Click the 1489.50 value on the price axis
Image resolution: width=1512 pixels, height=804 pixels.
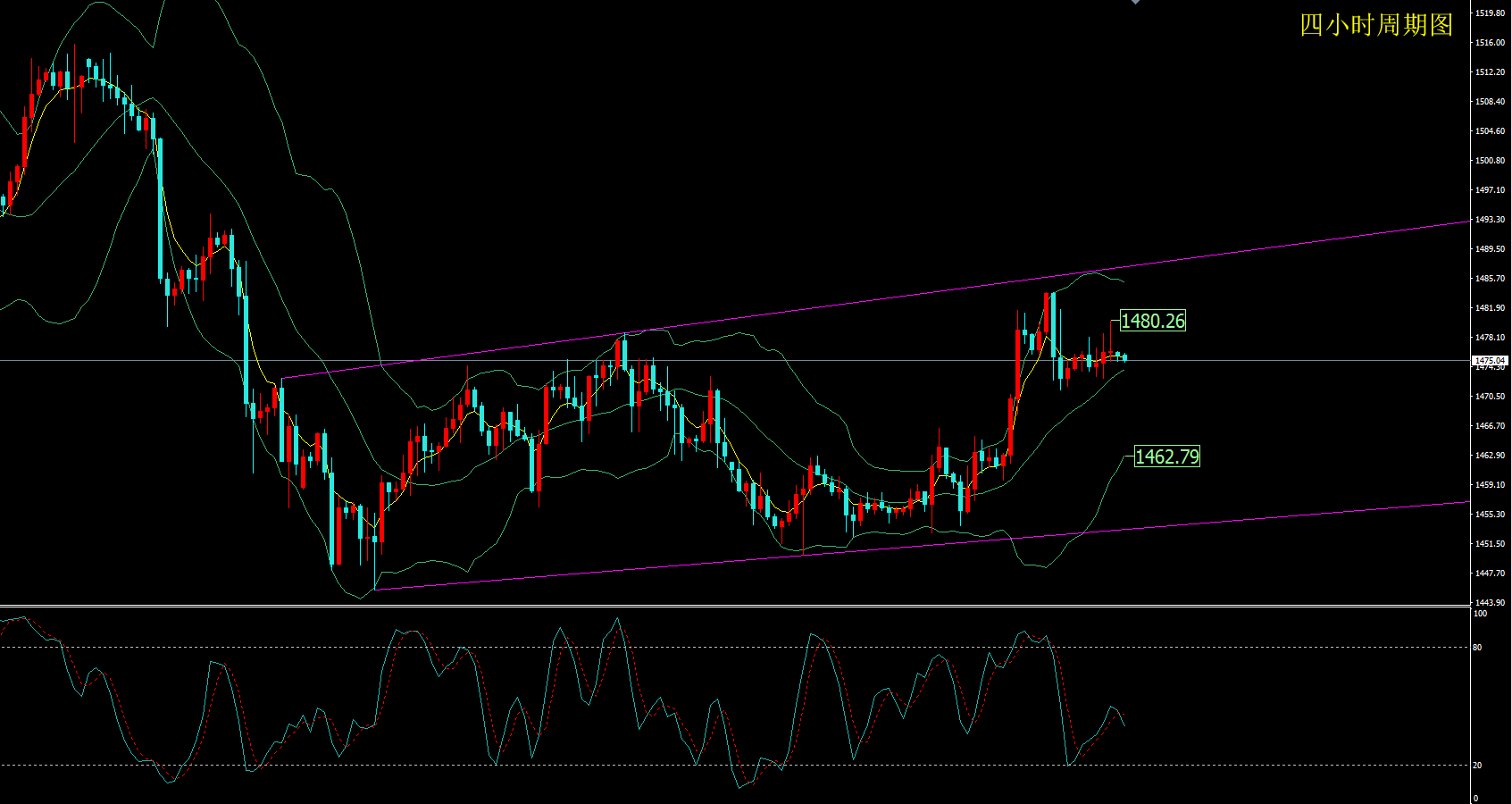tap(1490, 248)
